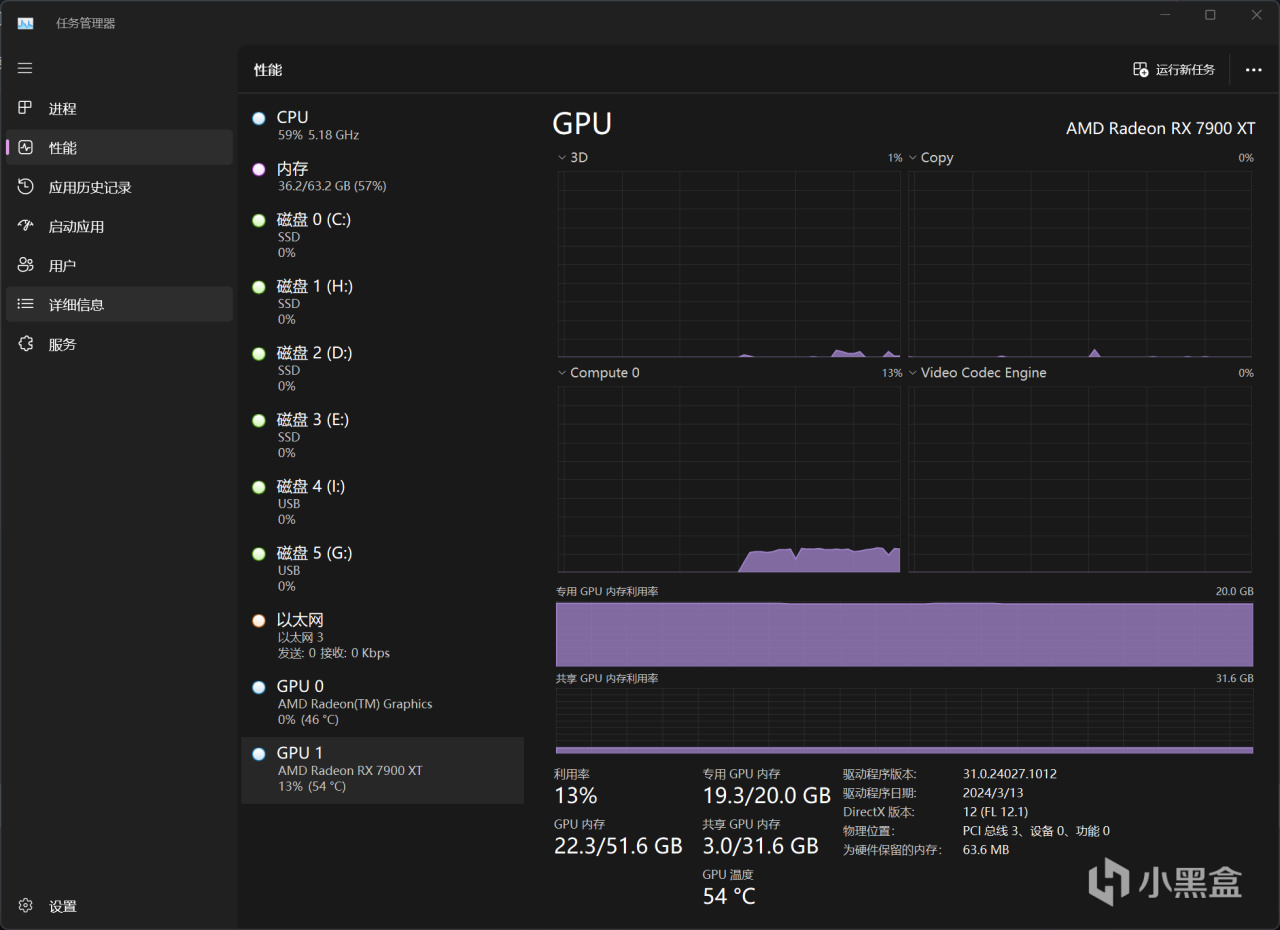Image resolution: width=1280 pixels, height=930 pixels.
Task: Click the GPU 0 circle indicator
Action: 259,687
